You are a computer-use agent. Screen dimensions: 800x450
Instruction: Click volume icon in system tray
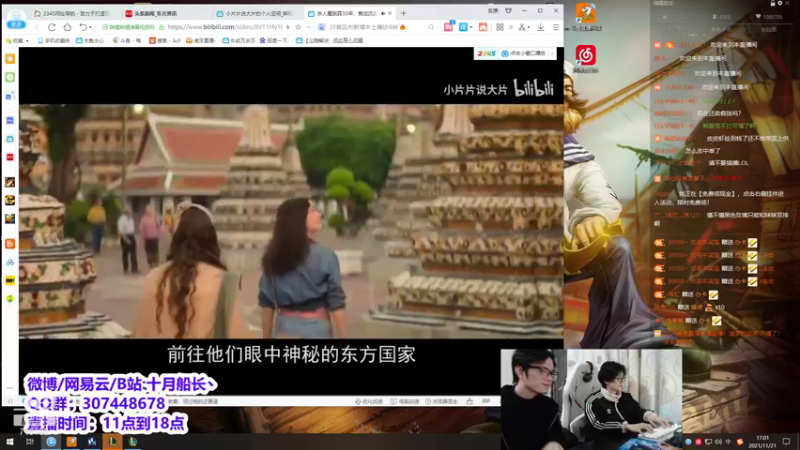[718, 442]
